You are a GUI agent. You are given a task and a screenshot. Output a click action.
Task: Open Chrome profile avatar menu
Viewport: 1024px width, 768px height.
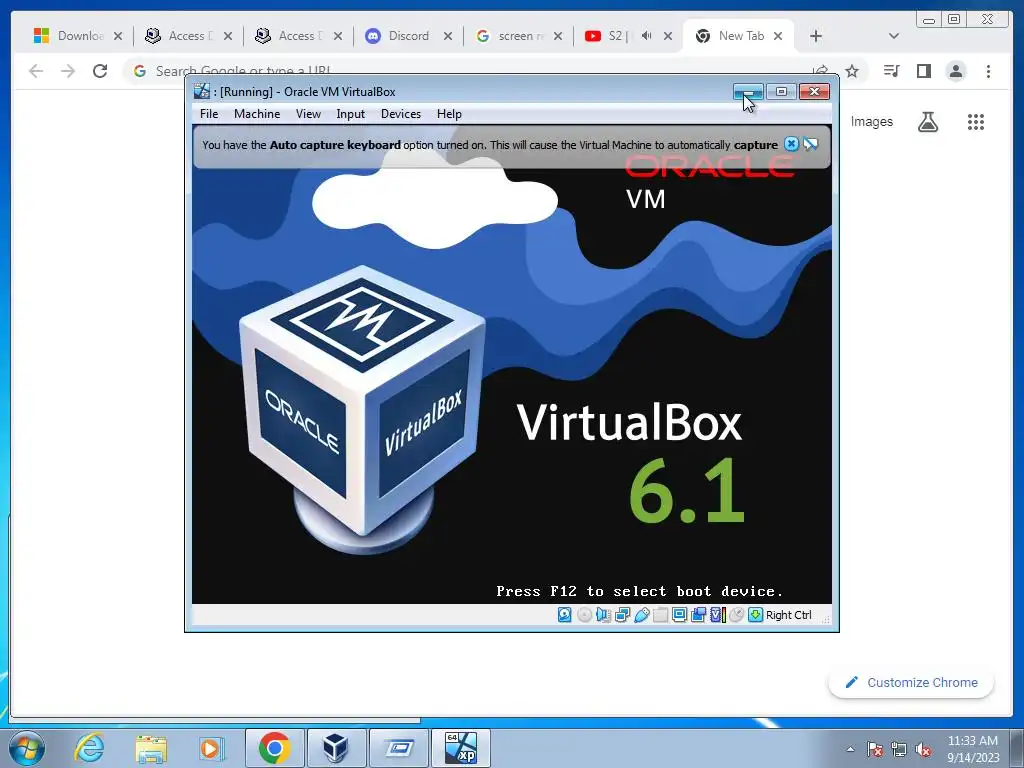click(956, 71)
